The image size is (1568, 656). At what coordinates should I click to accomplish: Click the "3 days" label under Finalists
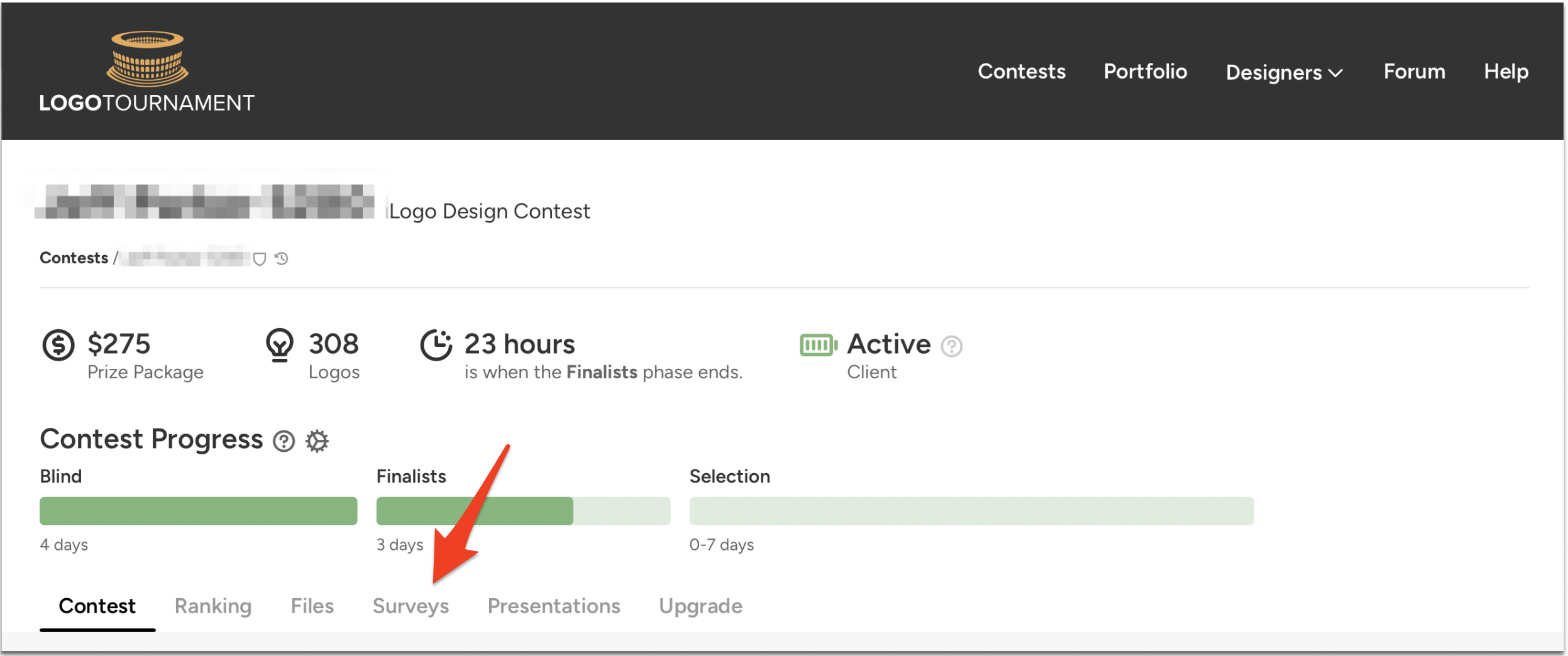[400, 545]
